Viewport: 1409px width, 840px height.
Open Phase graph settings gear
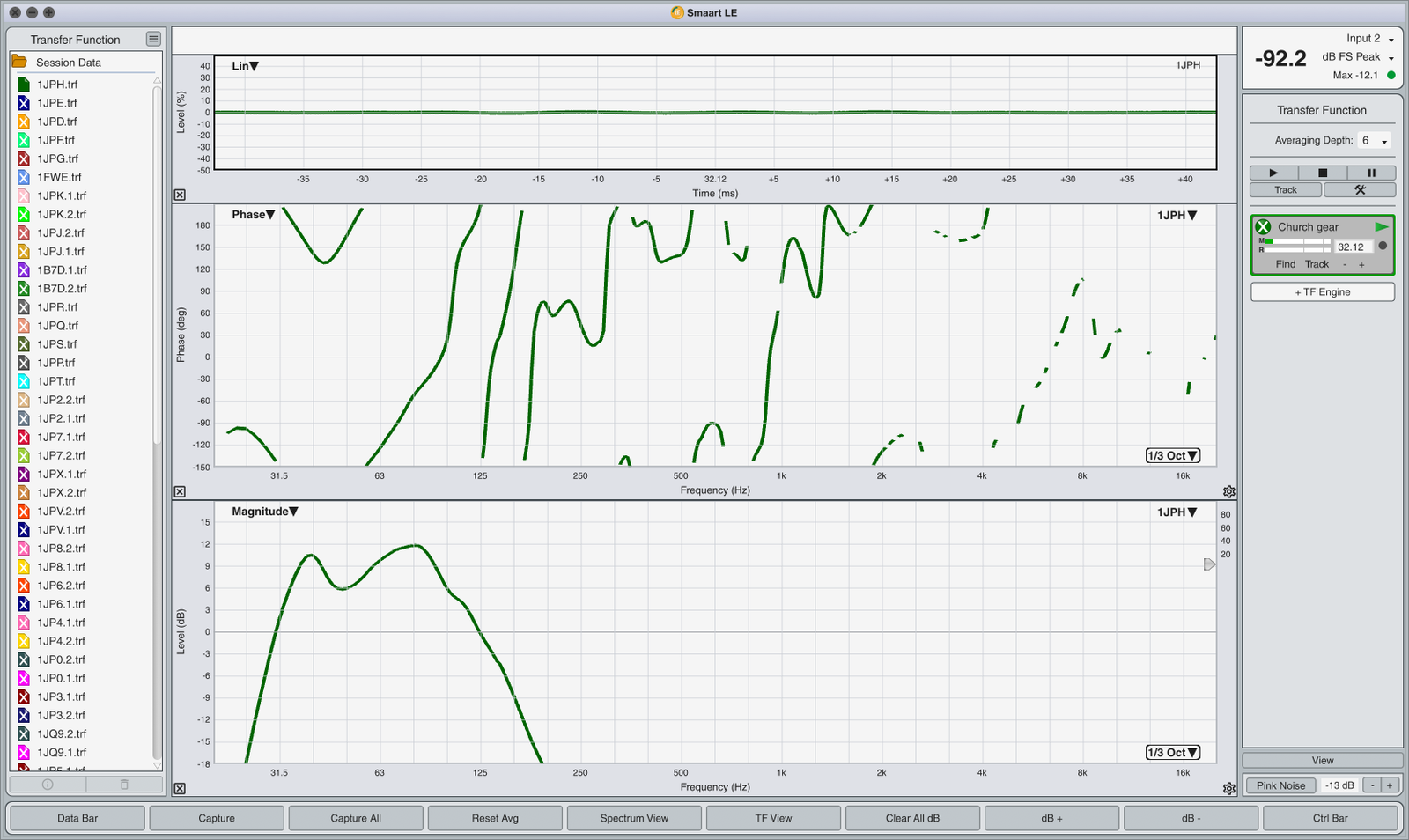coord(1228,491)
